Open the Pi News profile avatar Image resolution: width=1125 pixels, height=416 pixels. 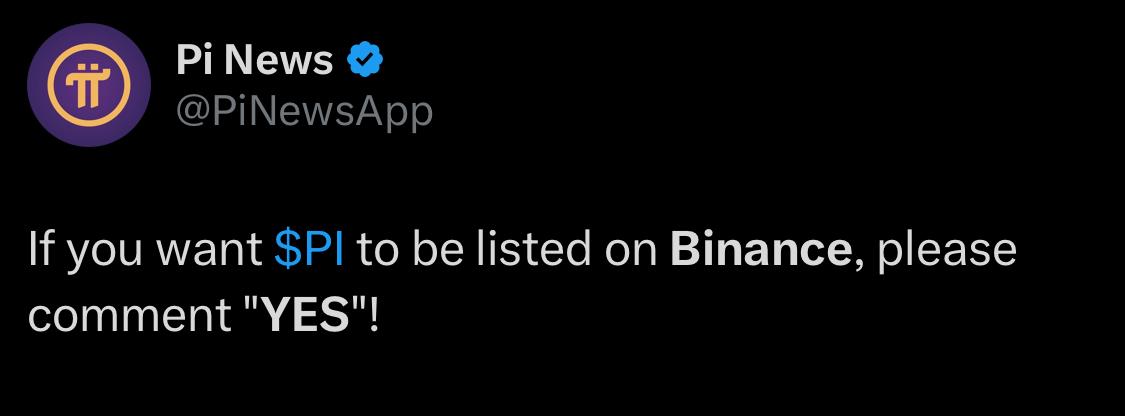coord(89,85)
